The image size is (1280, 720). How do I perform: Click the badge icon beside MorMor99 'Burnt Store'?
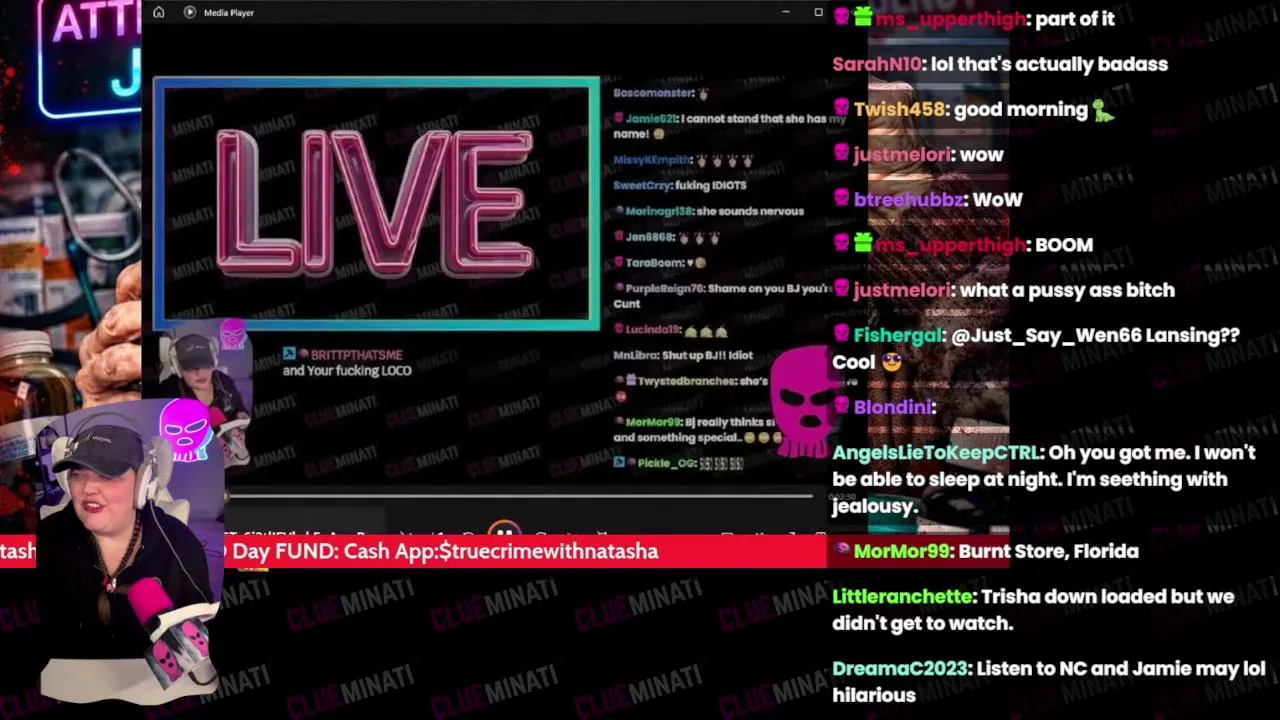841,550
